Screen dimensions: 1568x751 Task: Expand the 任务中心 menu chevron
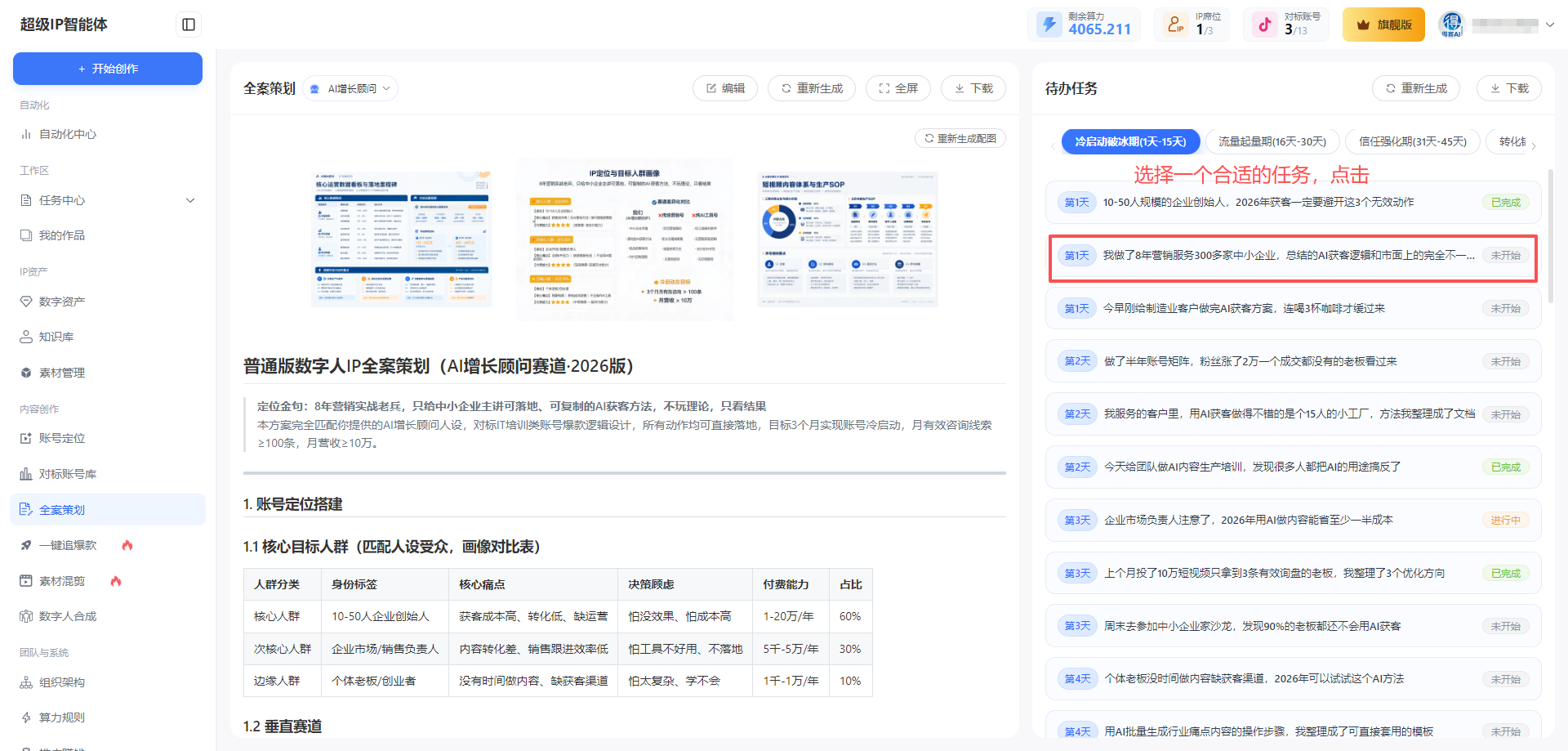(190, 200)
